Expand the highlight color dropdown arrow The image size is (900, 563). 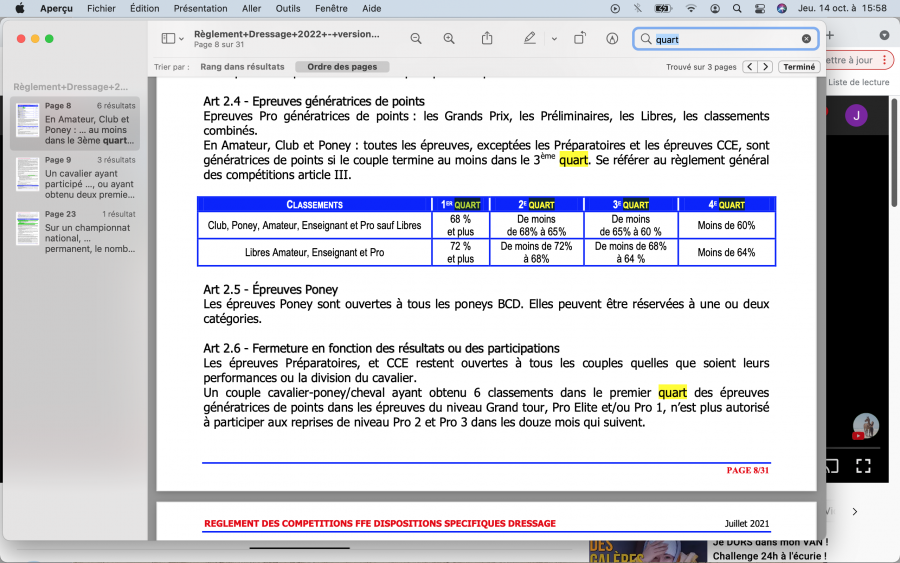[x=554, y=39]
